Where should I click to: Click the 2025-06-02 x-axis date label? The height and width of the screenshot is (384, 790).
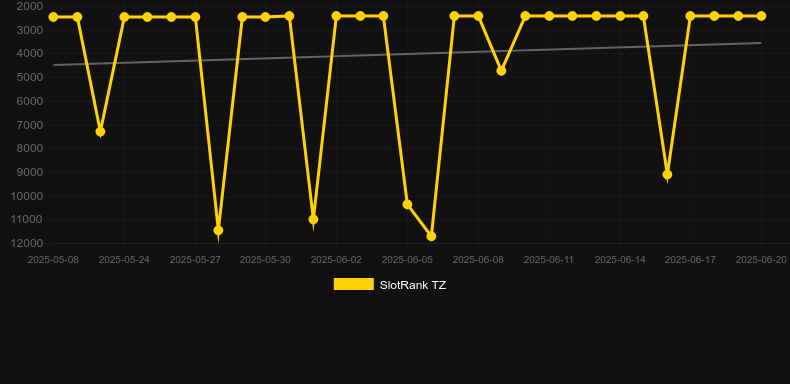[x=336, y=260]
